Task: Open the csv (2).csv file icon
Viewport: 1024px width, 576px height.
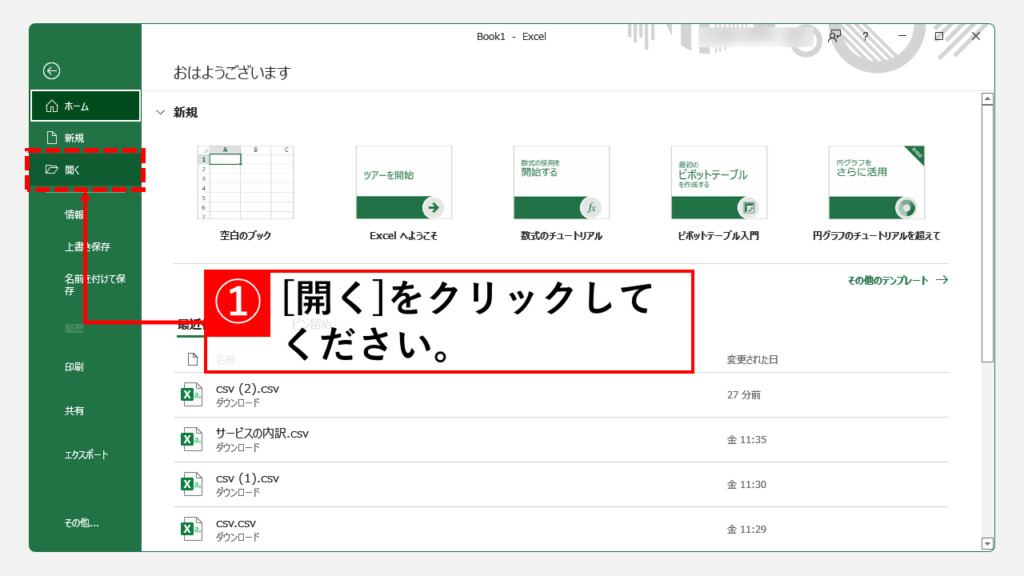Action: click(x=190, y=395)
